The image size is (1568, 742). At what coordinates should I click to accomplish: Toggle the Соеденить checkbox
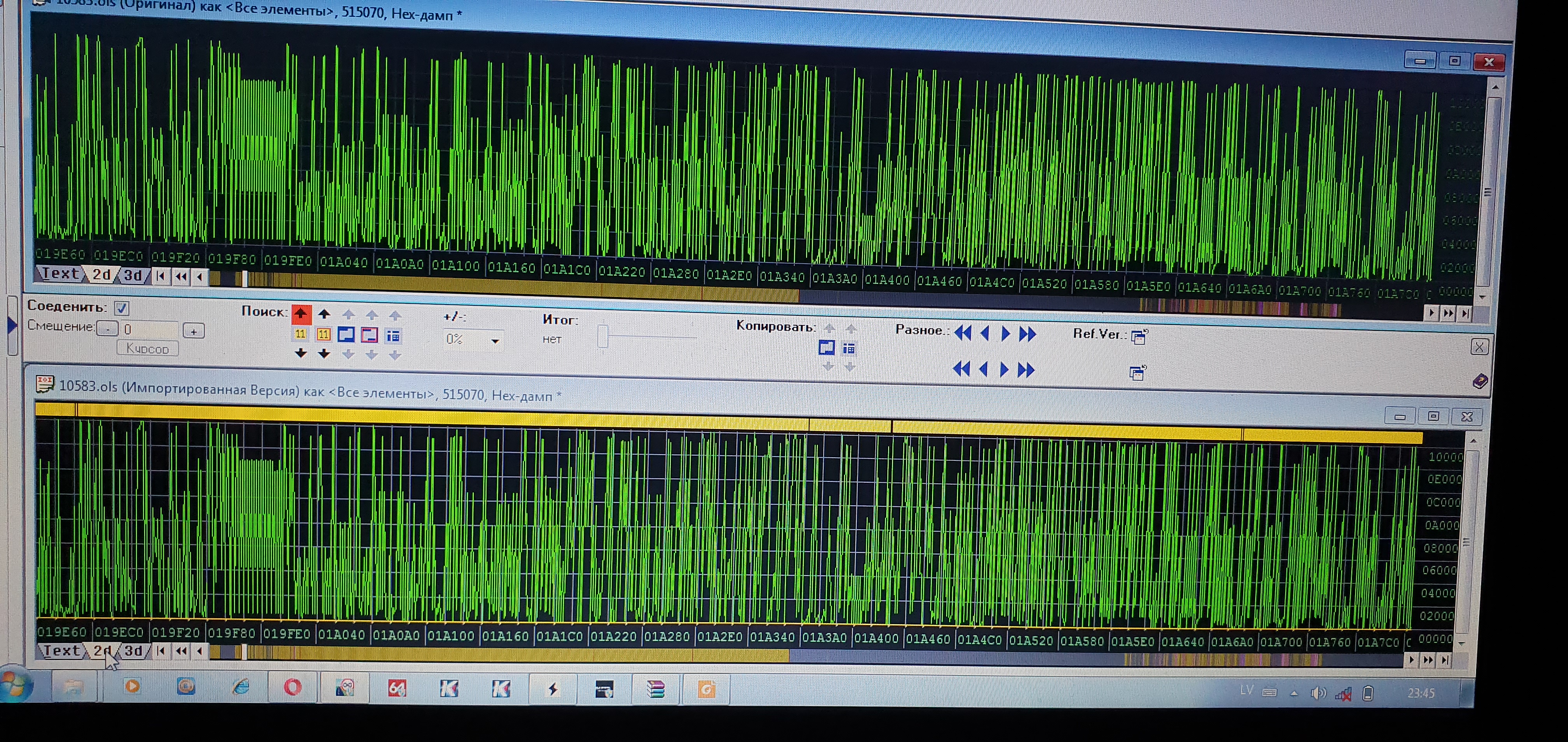pyautogui.click(x=122, y=308)
